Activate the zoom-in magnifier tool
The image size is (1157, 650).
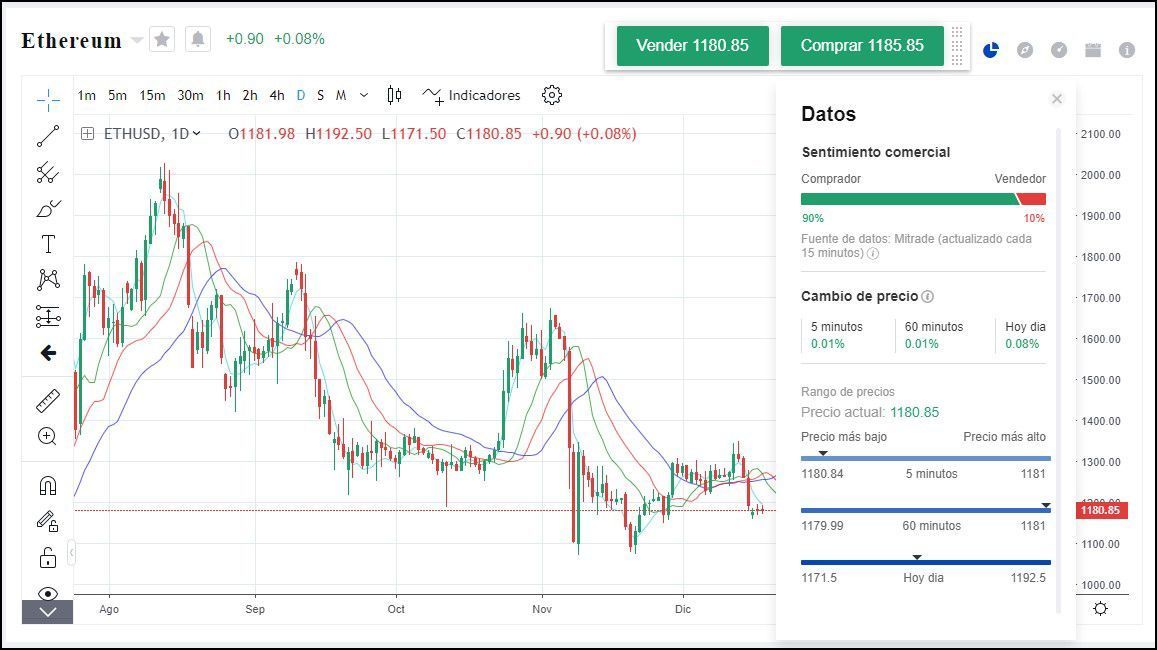pos(47,435)
